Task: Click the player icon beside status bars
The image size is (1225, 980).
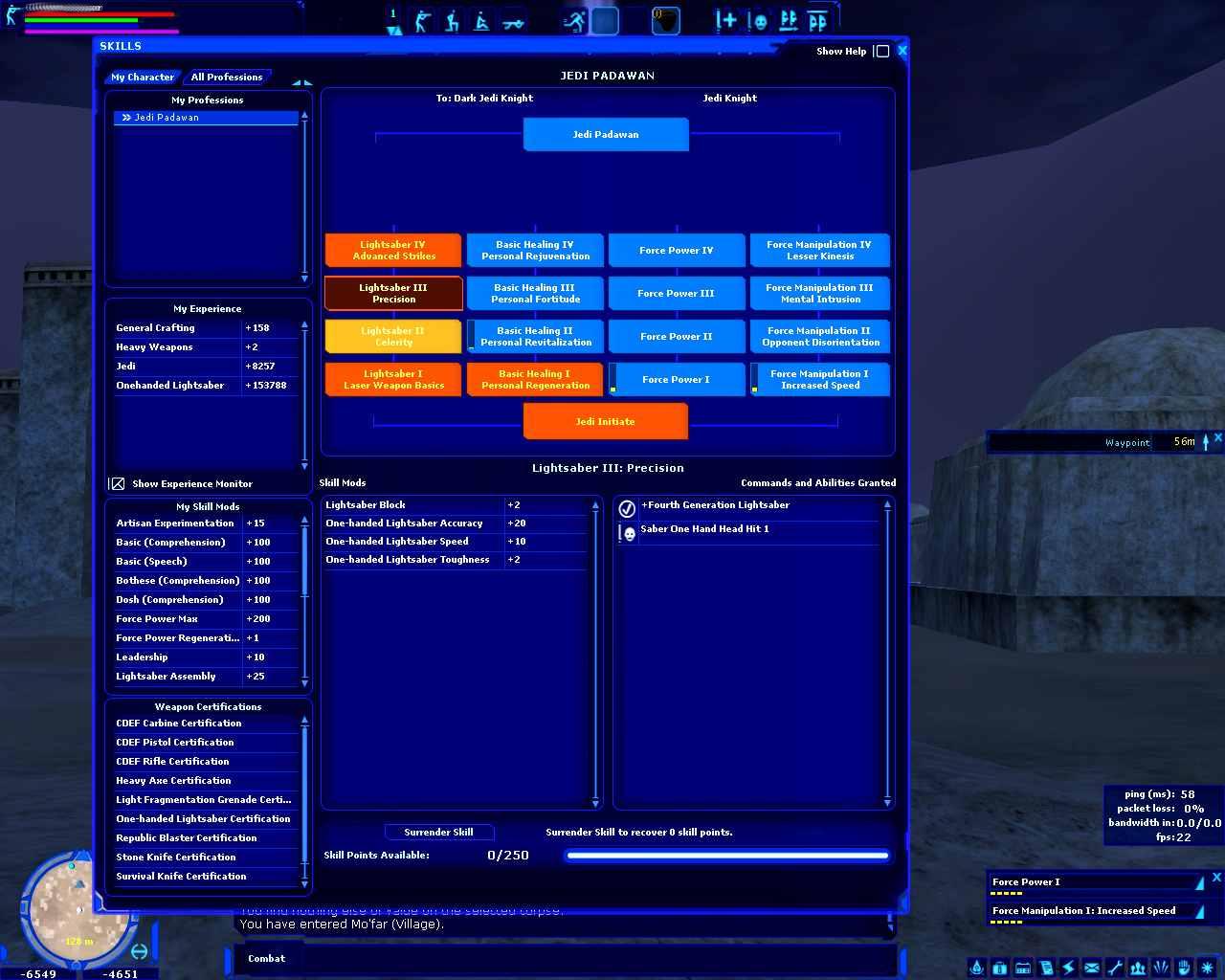Action: pyautogui.click(x=12, y=14)
